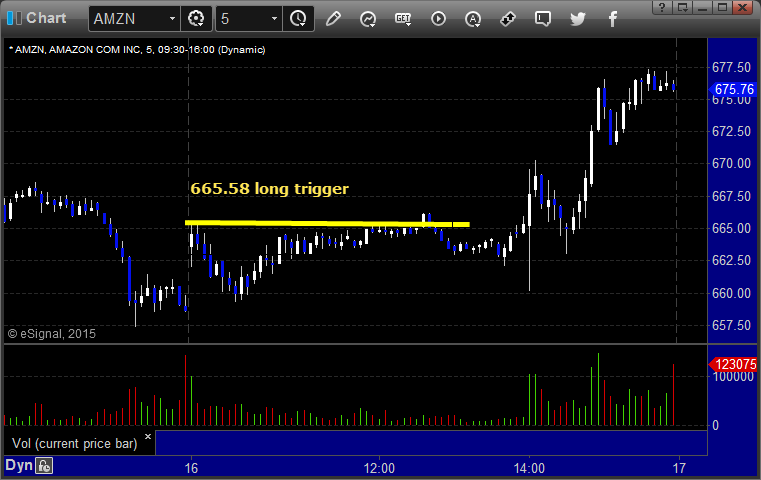Close the Vol (current price bar) panel

(148, 436)
